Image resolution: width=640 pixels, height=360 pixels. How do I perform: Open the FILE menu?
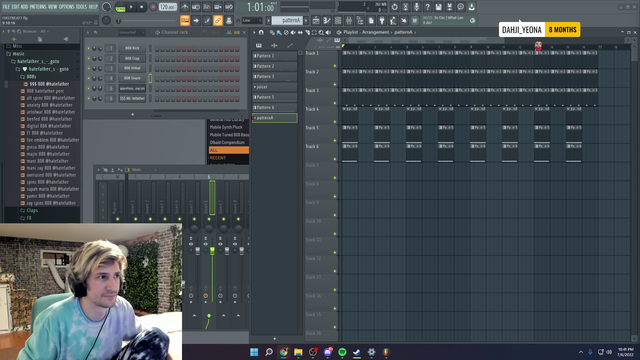tap(6, 7)
